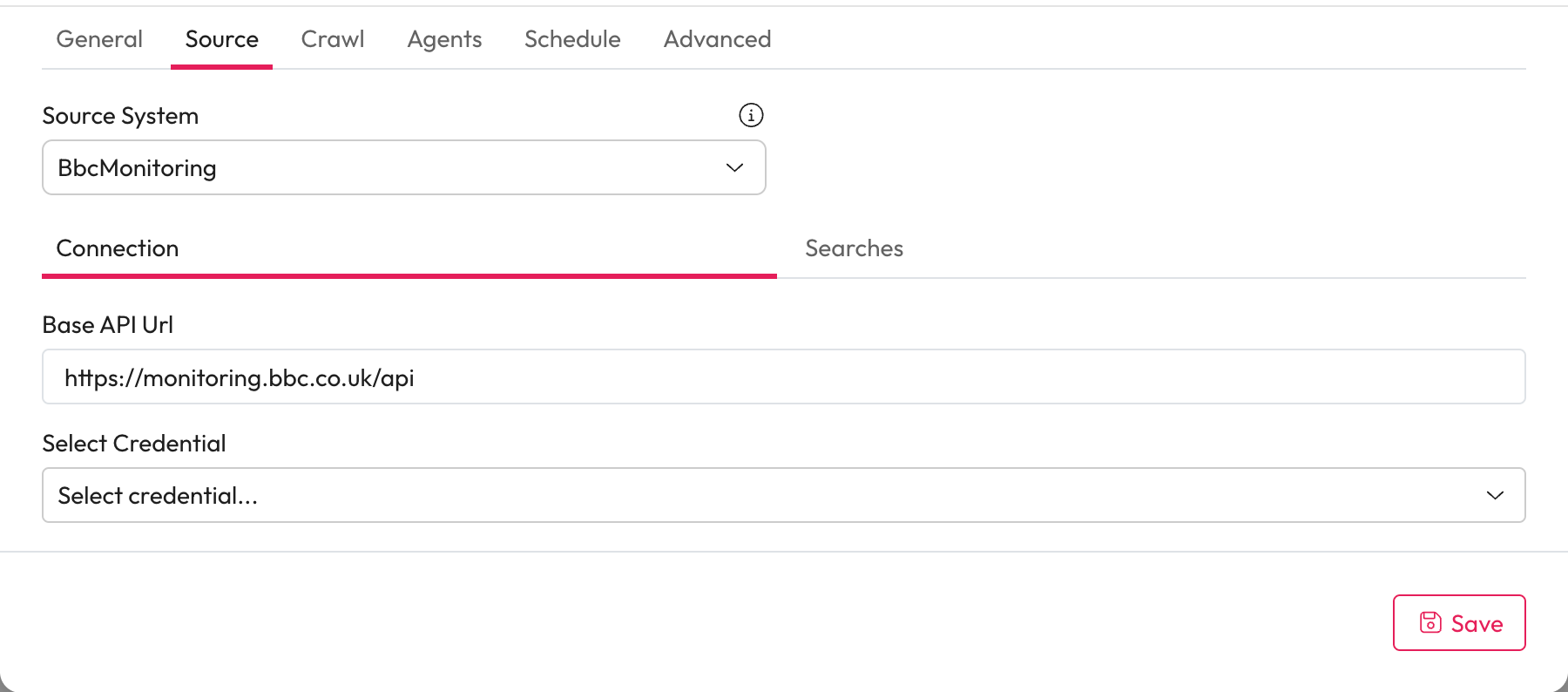
Task: Click the Base API Url label
Action: 108,325
